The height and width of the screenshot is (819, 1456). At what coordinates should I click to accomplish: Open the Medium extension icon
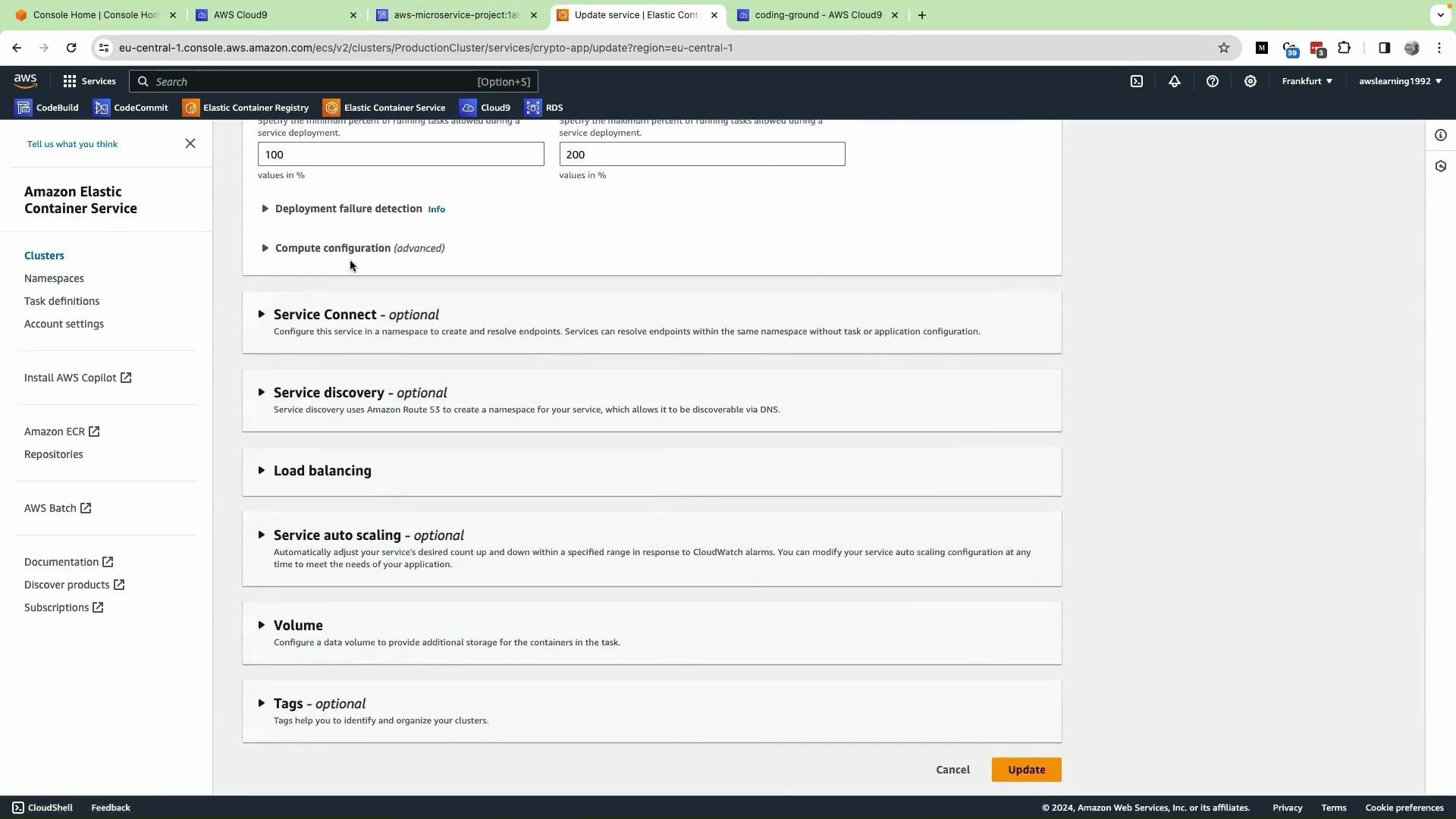pos(1262,48)
